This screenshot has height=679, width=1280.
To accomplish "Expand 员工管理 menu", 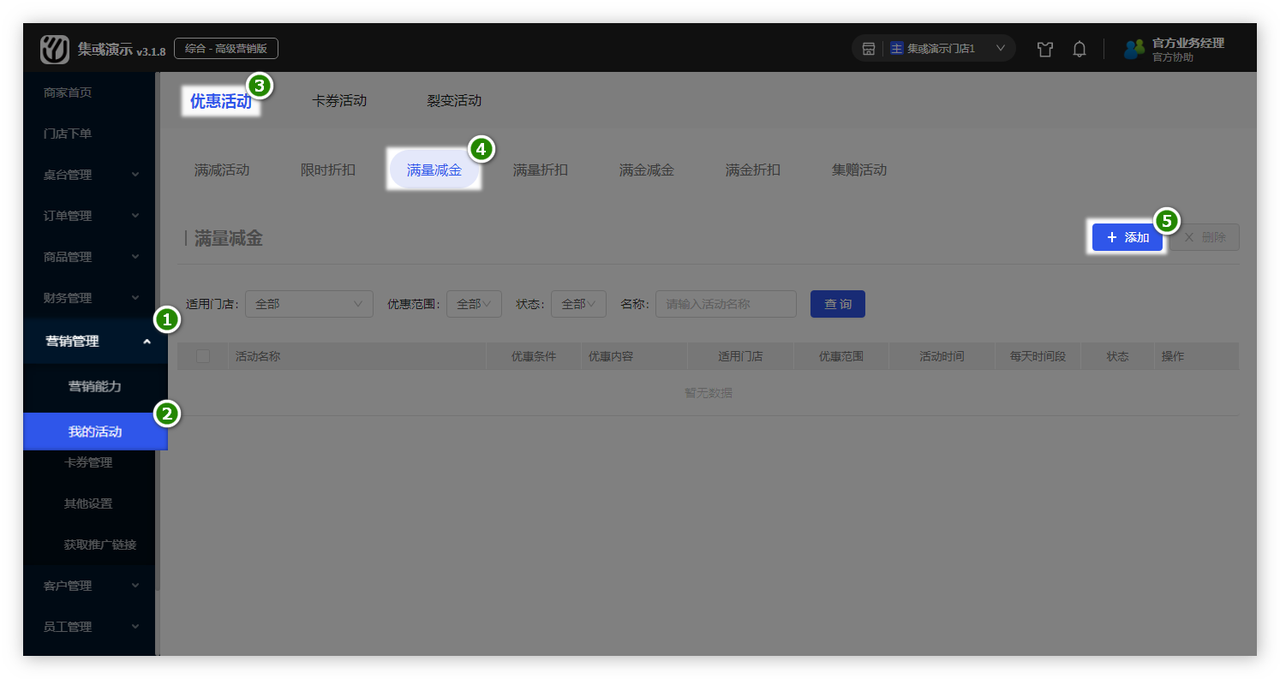I will (x=89, y=626).
